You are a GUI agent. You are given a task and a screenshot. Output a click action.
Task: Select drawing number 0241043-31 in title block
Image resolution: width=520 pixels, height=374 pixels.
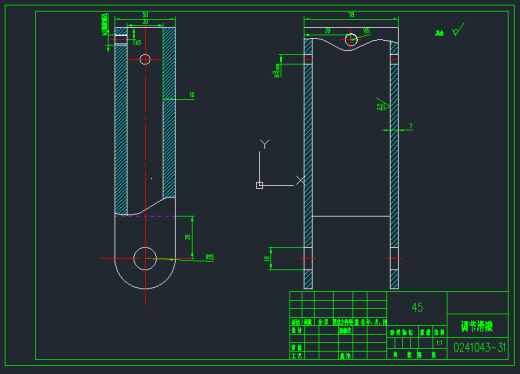[479, 348]
